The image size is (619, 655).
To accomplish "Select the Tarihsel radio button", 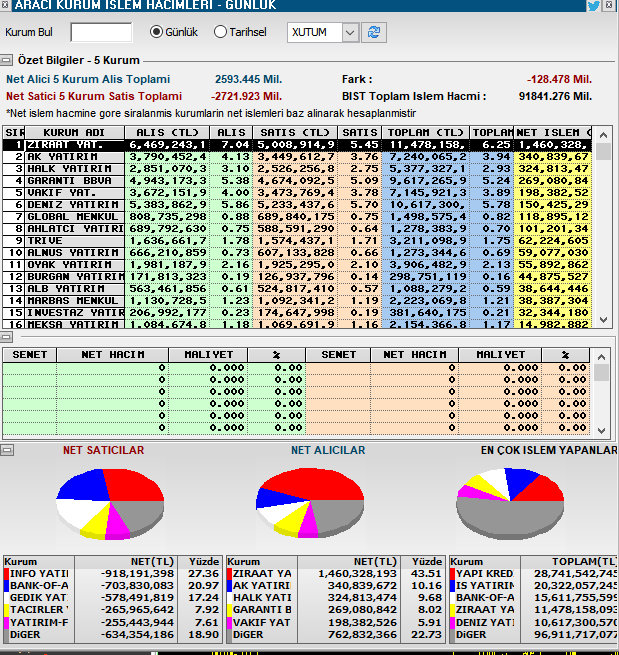I will pos(220,32).
